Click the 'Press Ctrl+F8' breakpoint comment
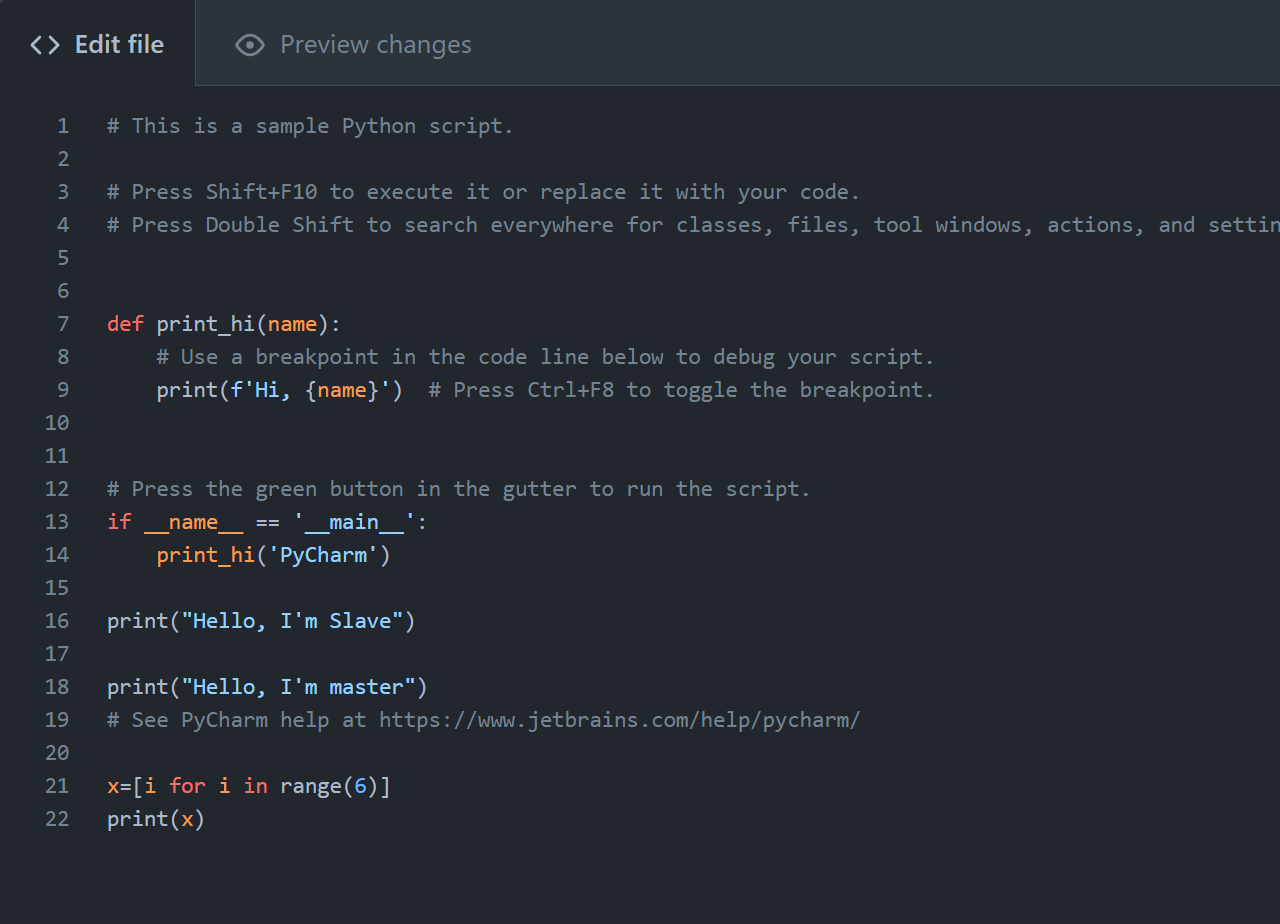The image size is (1280, 924). pos(681,390)
